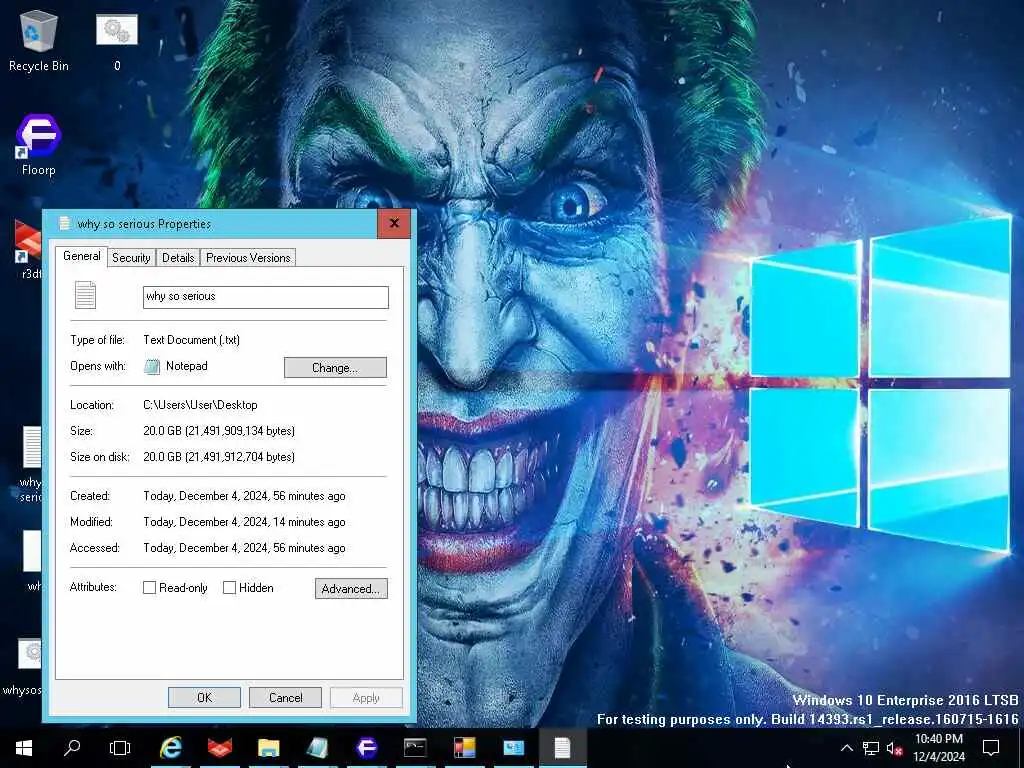Tick the Hidden attribute checkbox
This screenshot has height=768, width=1024.
(x=229, y=588)
